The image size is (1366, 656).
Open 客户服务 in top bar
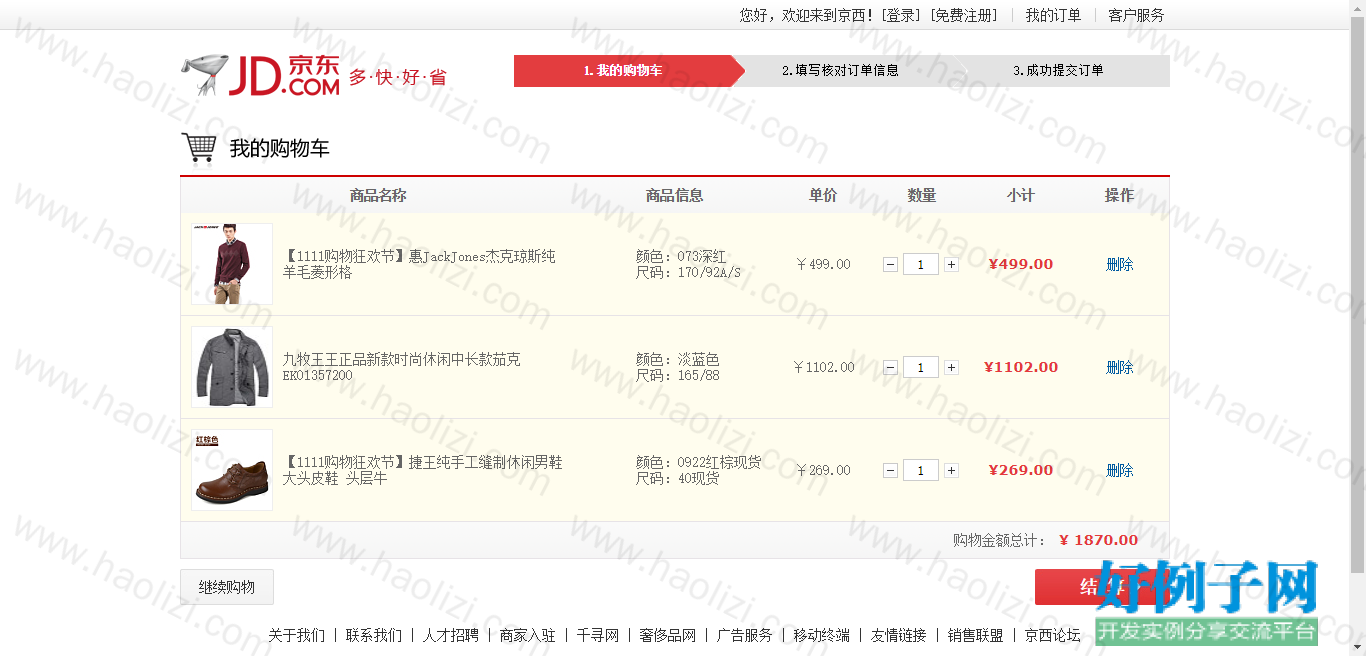coord(1136,15)
